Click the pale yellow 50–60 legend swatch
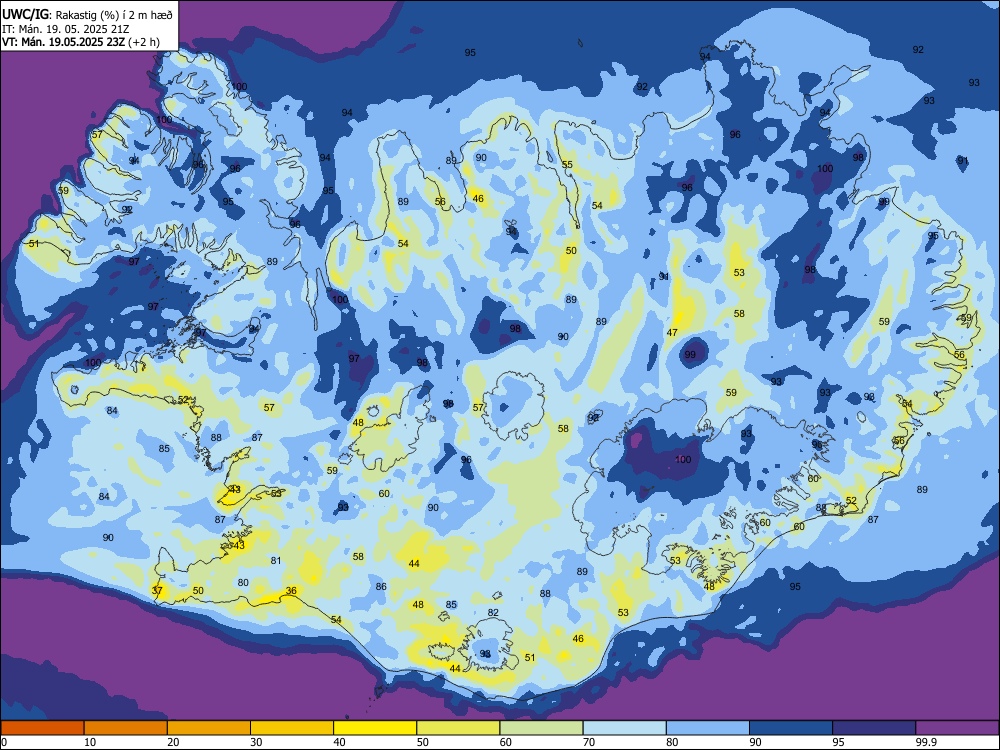This screenshot has height=750, width=1000. tap(458, 728)
